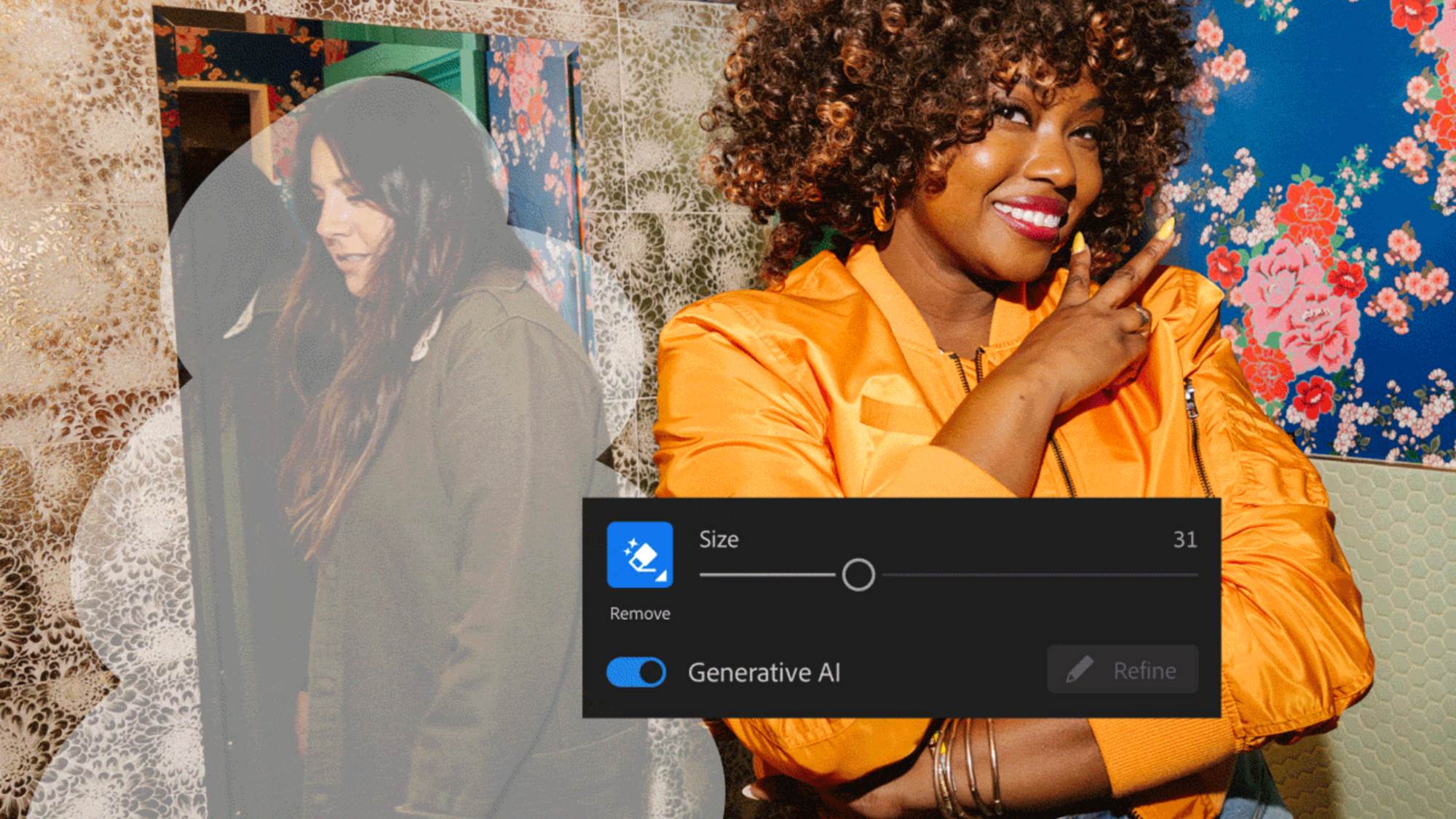
Task: Open flyout triangle on Remove tool icon
Action: pyautogui.click(x=662, y=577)
